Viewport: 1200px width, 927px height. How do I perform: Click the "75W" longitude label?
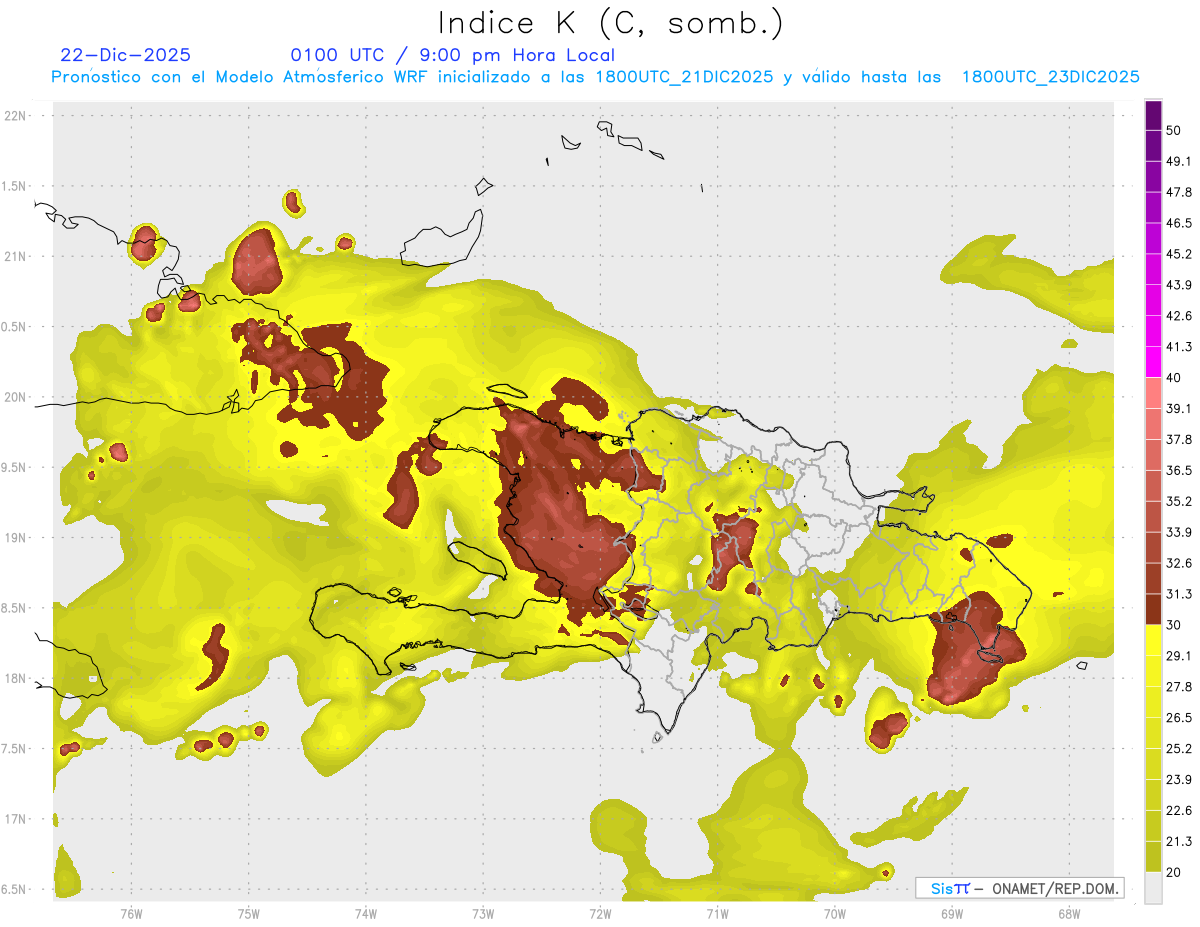click(248, 914)
